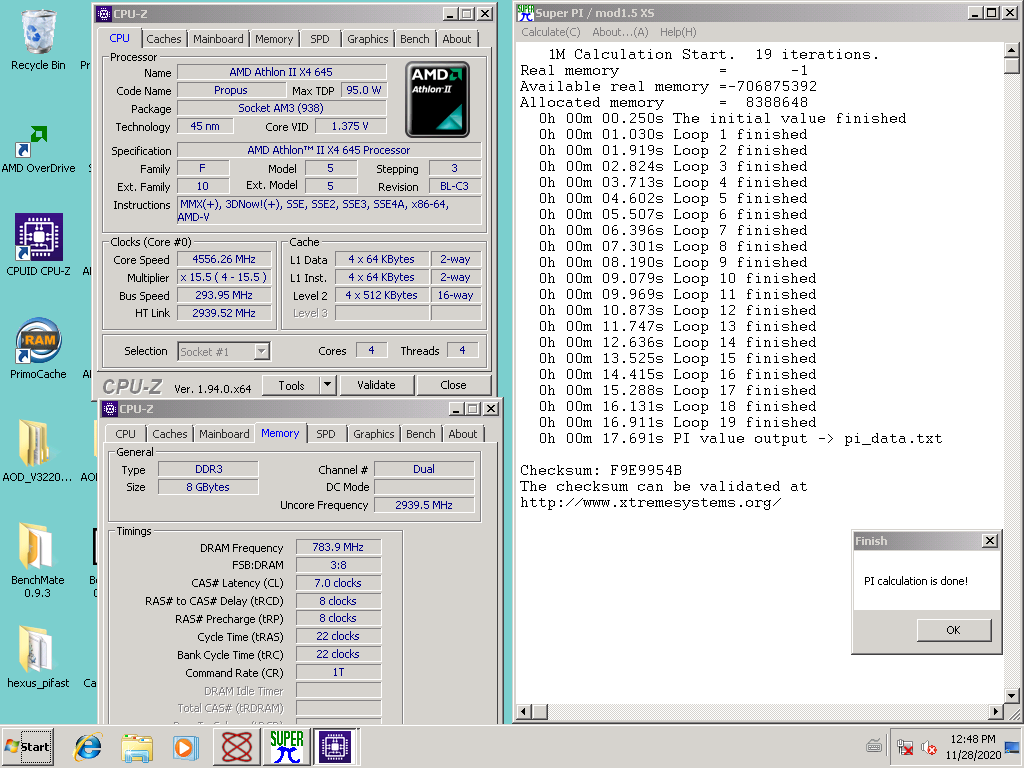Click Super PI horizontal scrollbar left arrow
The height and width of the screenshot is (768, 1024).
click(524, 711)
